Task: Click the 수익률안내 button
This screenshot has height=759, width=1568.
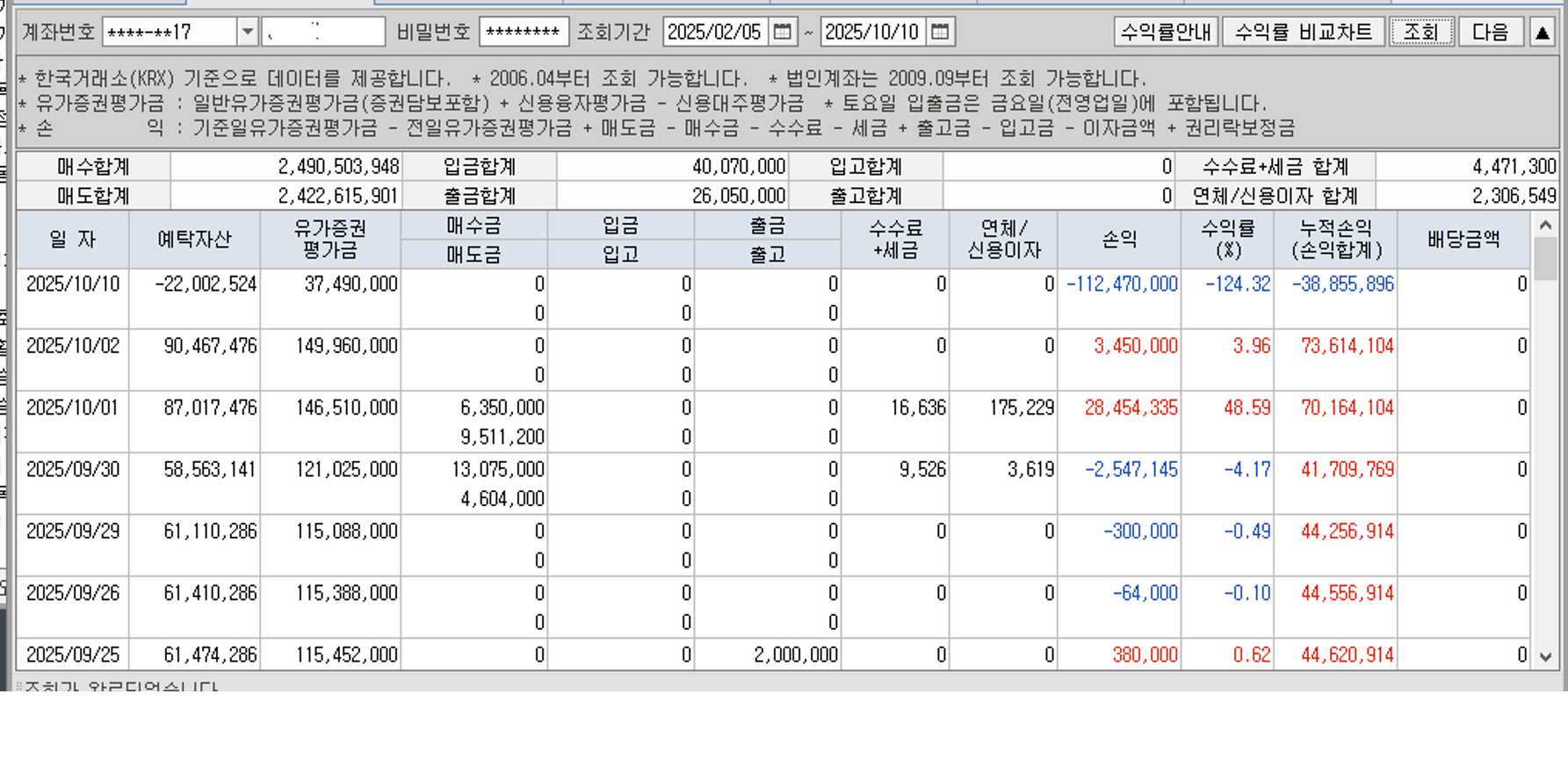Action: [1166, 33]
